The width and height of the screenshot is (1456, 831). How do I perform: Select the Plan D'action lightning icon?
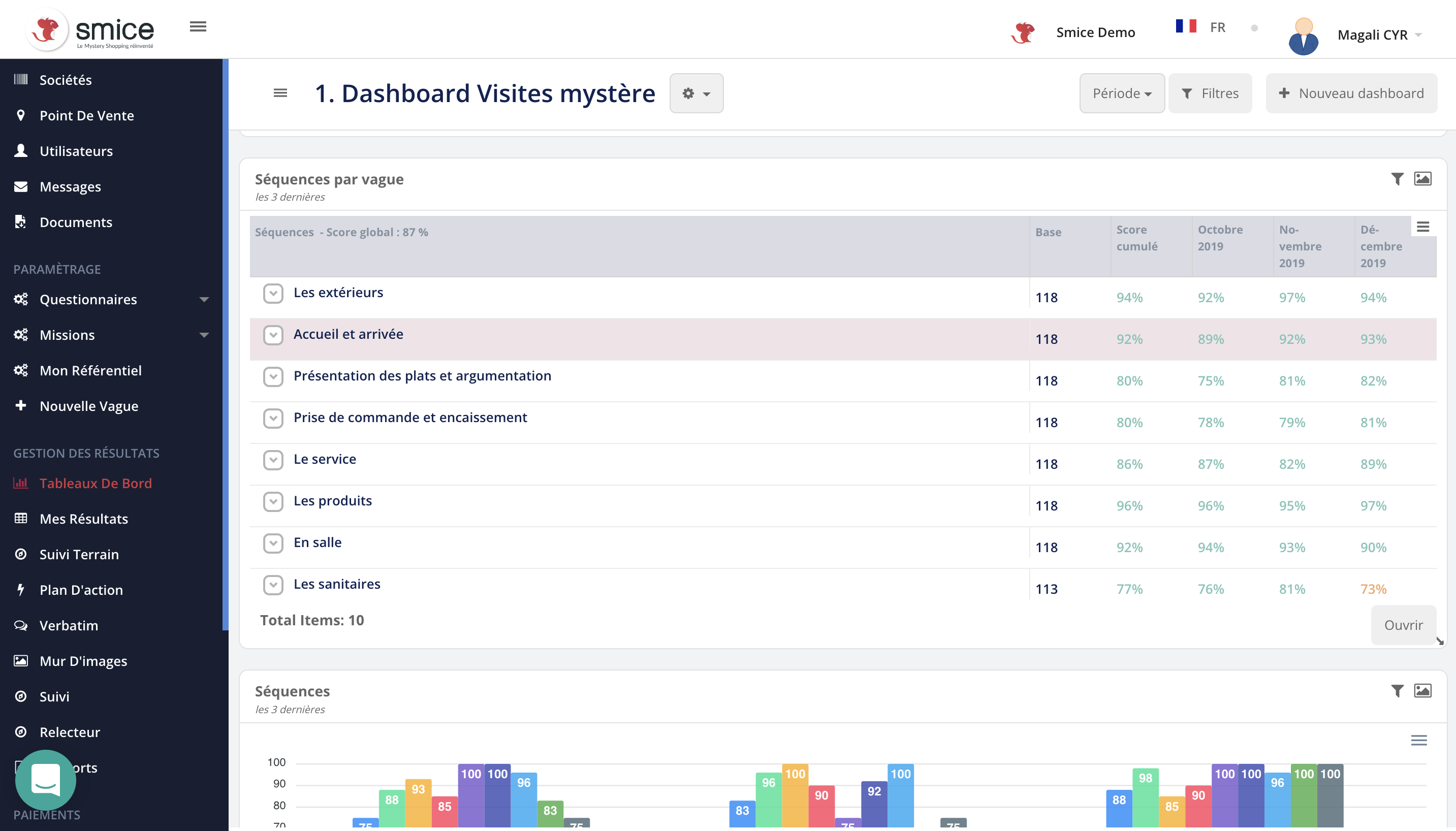(x=21, y=590)
